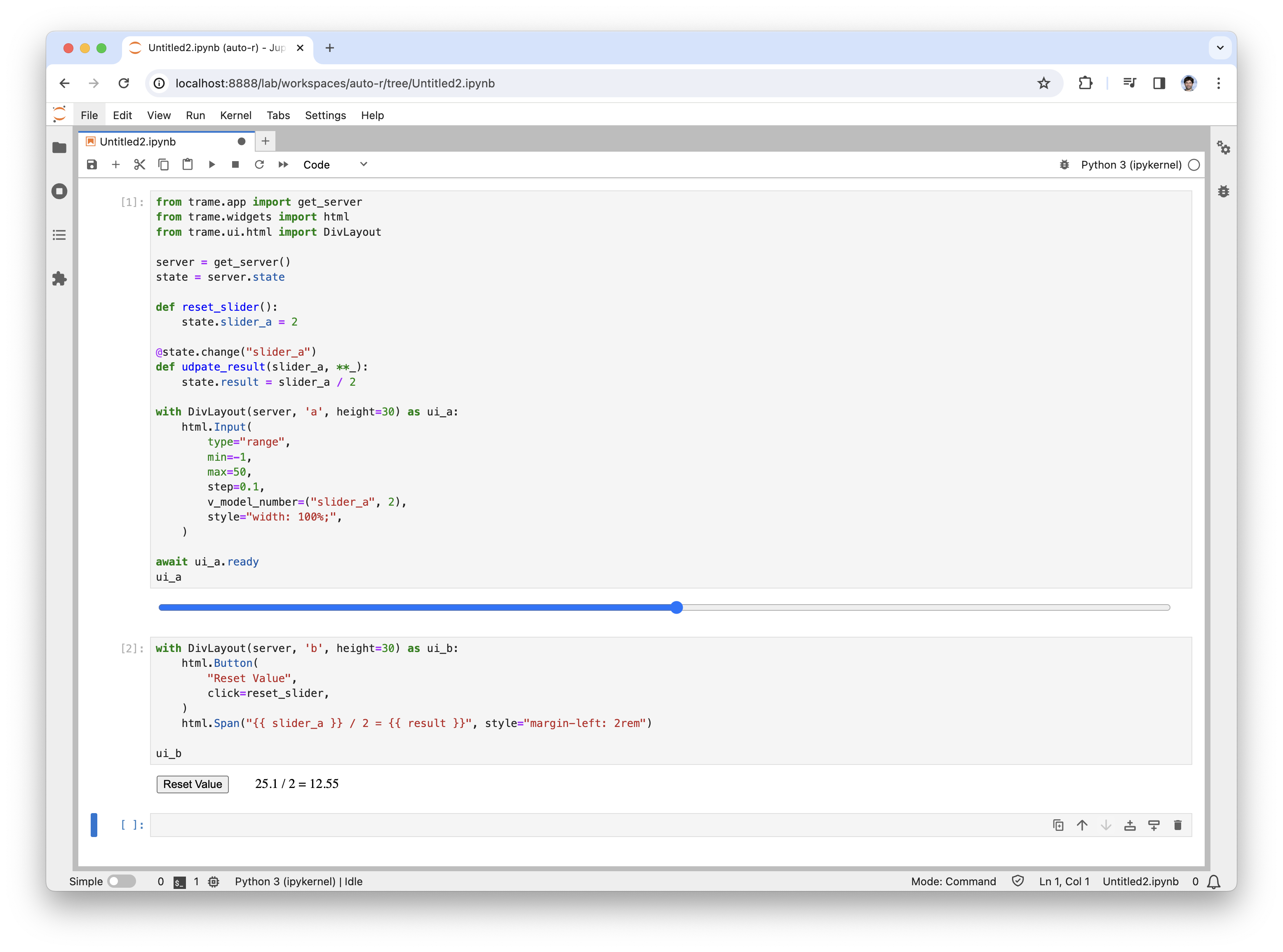The image size is (1283, 952).
Task: Save the notebook with the disk icon
Action: click(x=92, y=165)
